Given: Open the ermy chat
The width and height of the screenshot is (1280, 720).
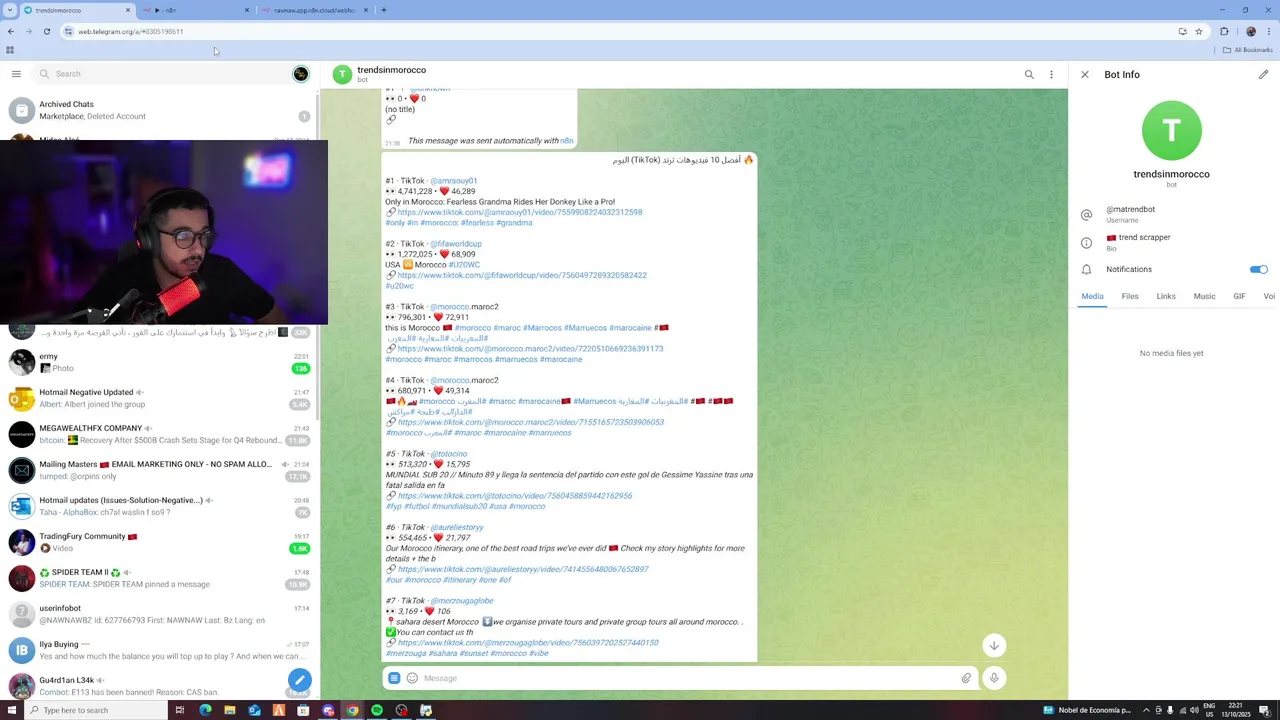Looking at the screenshot, I should (x=160, y=362).
